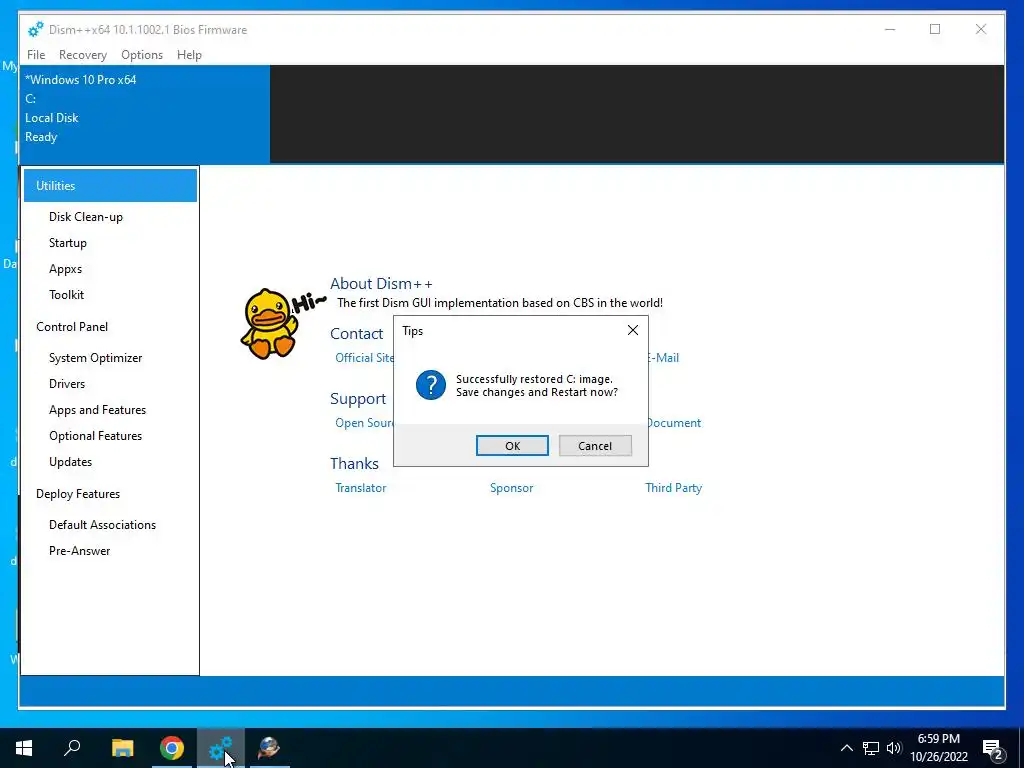The height and width of the screenshot is (768, 1024).
Task: Follow the Translator thanks link
Action: pos(360,488)
